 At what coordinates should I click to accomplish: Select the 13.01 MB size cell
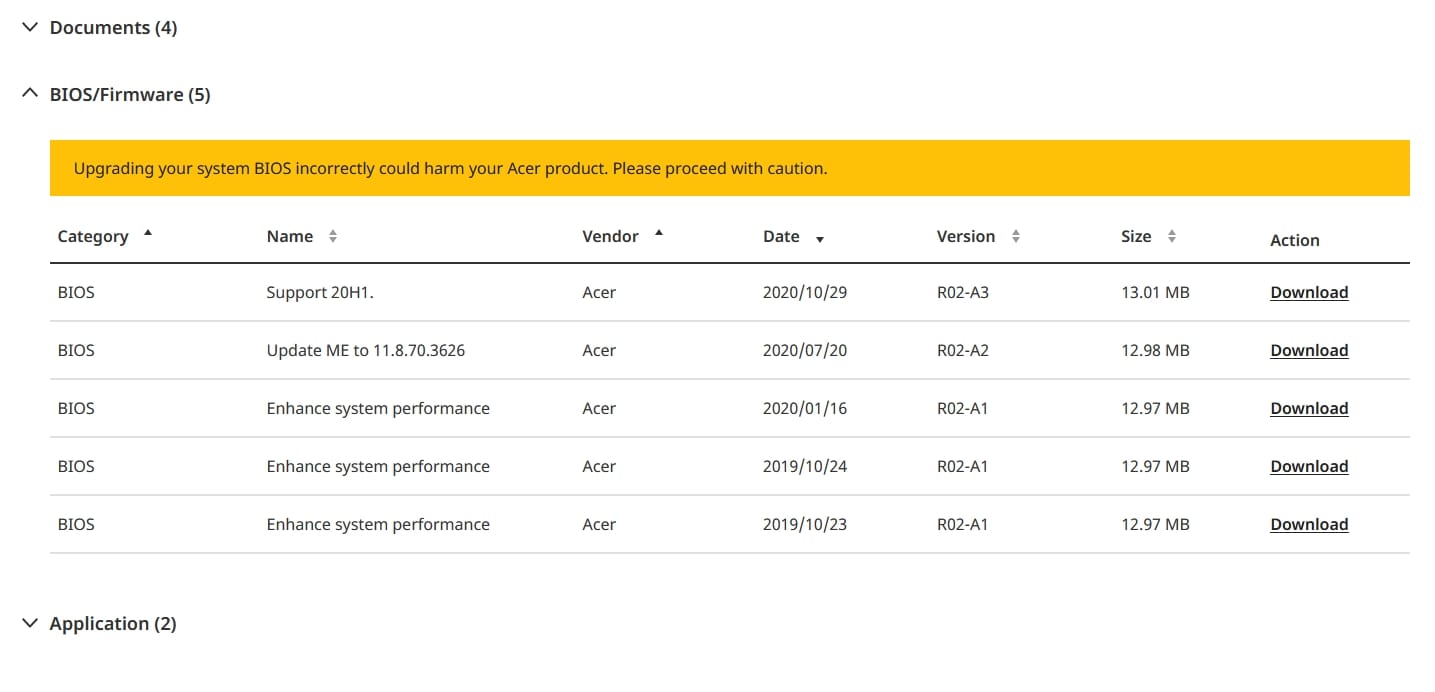click(1155, 293)
